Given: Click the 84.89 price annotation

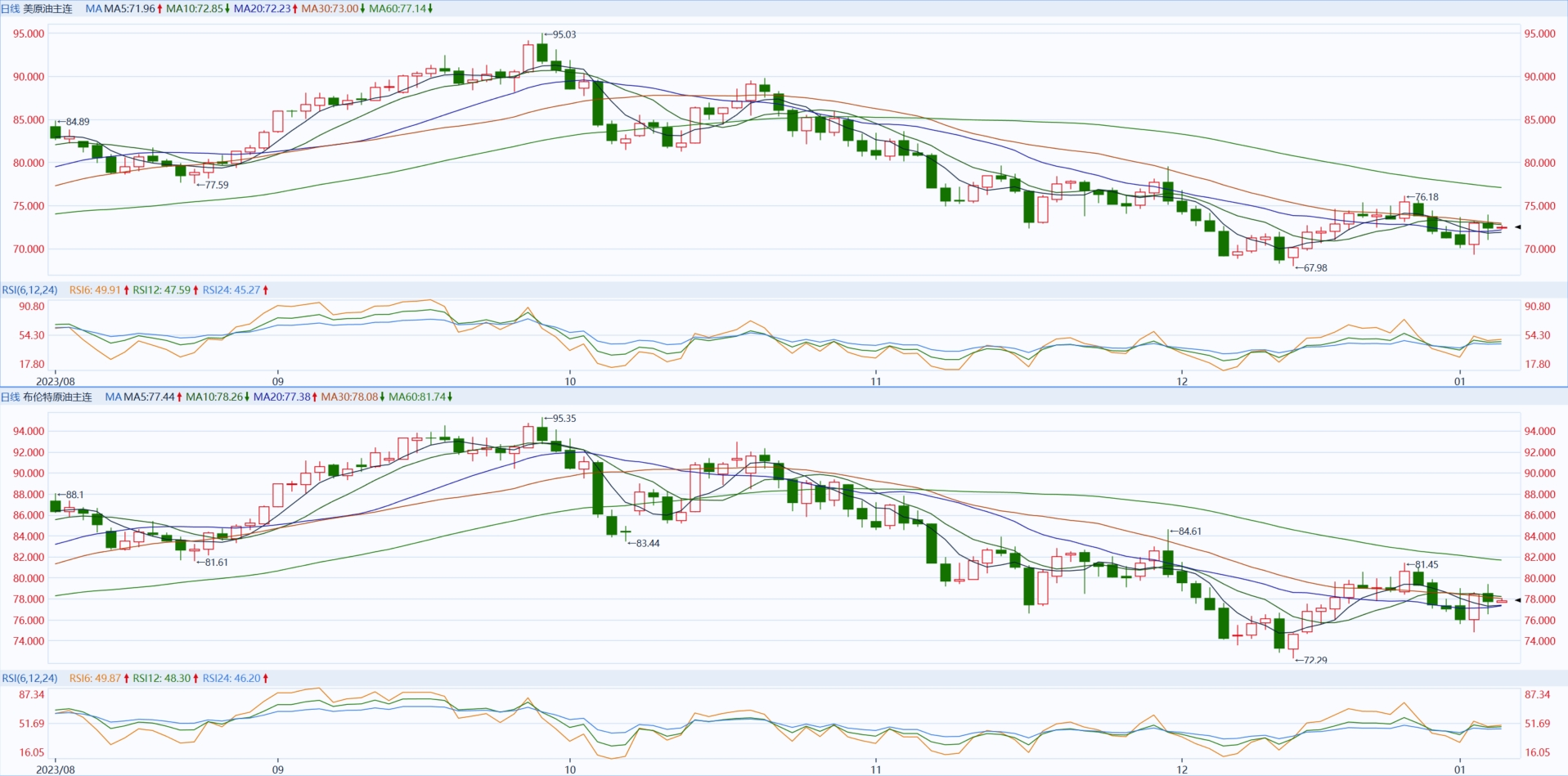Looking at the screenshot, I should pyautogui.click(x=74, y=122).
